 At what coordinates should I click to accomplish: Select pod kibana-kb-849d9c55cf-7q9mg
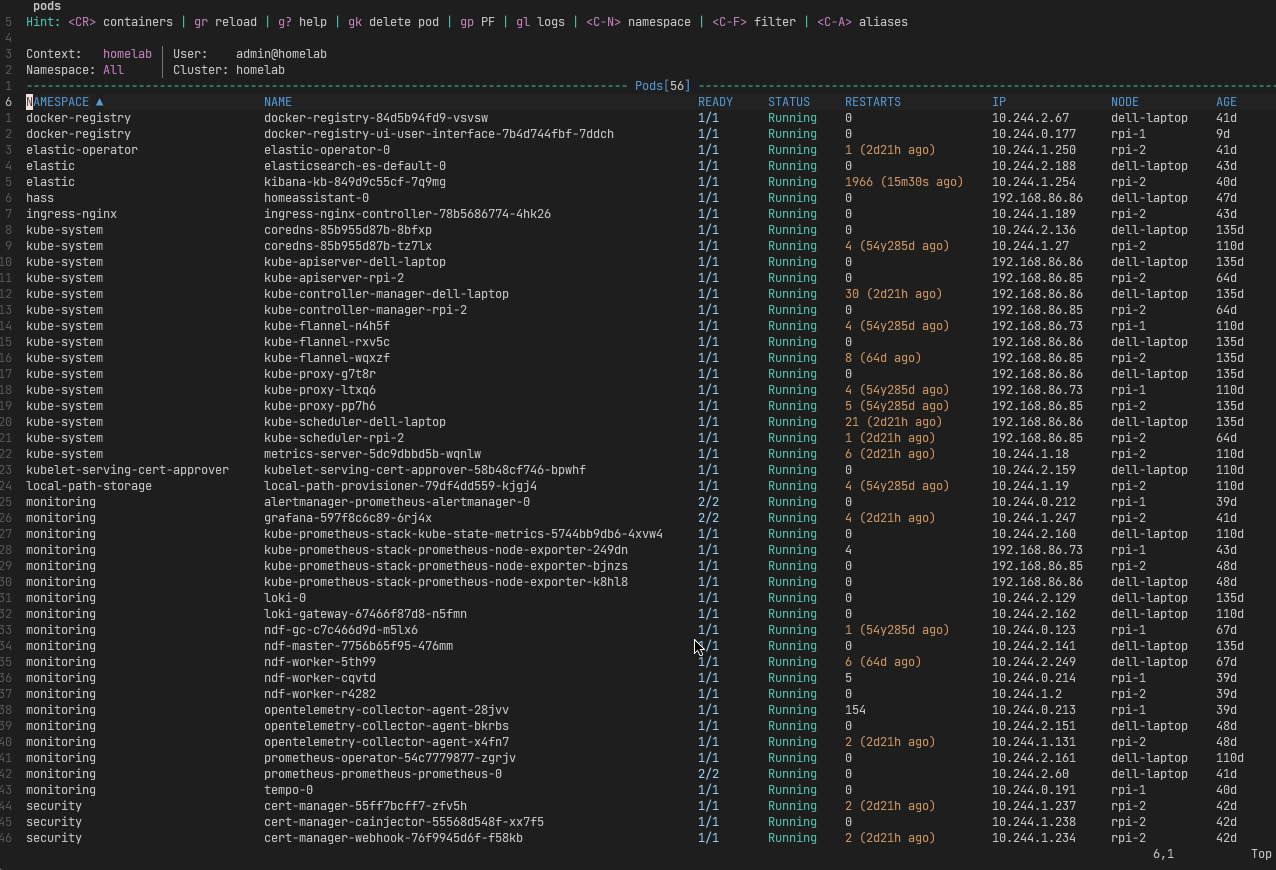(355, 182)
